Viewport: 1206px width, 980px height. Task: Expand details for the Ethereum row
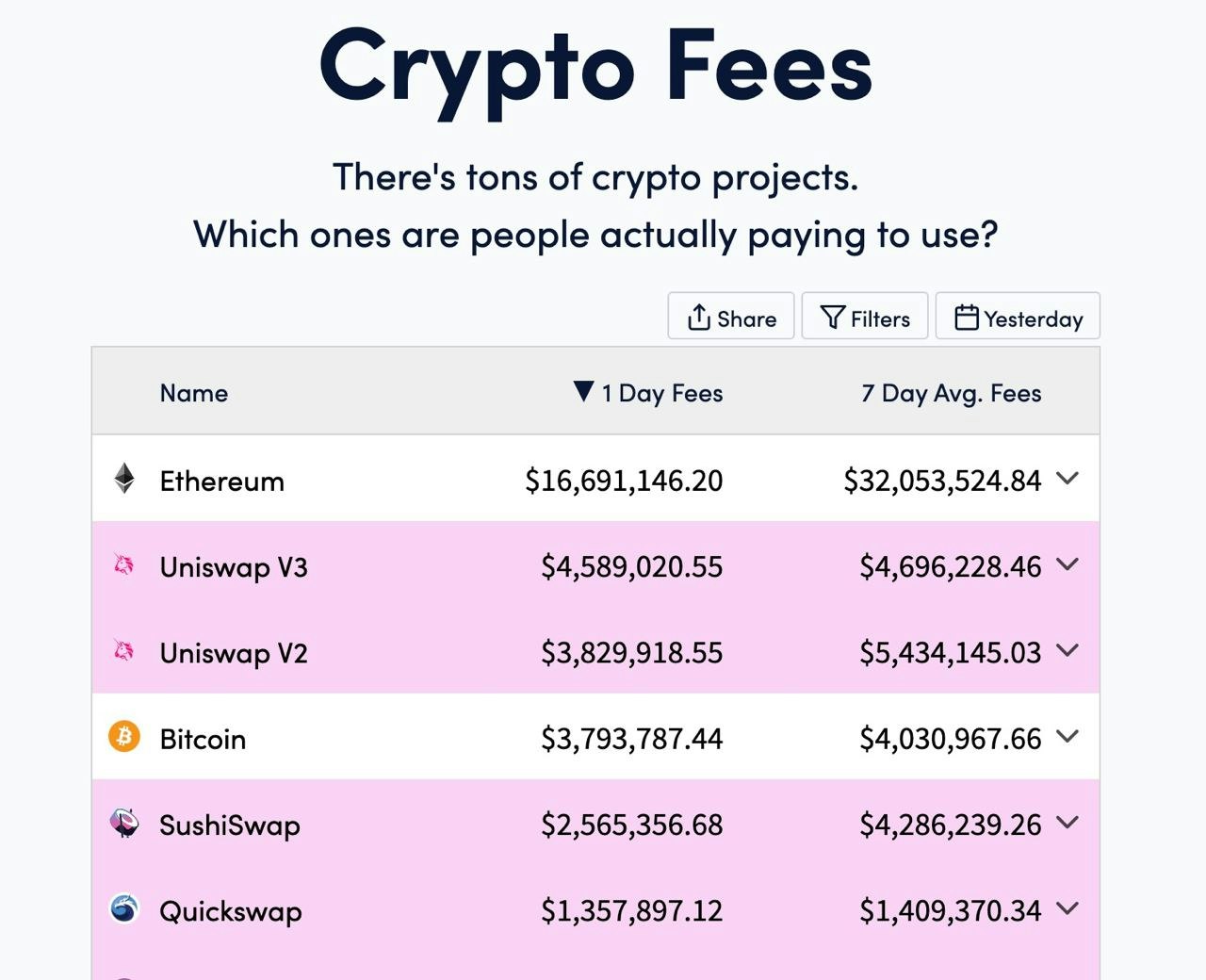click(x=1068, y=480)
